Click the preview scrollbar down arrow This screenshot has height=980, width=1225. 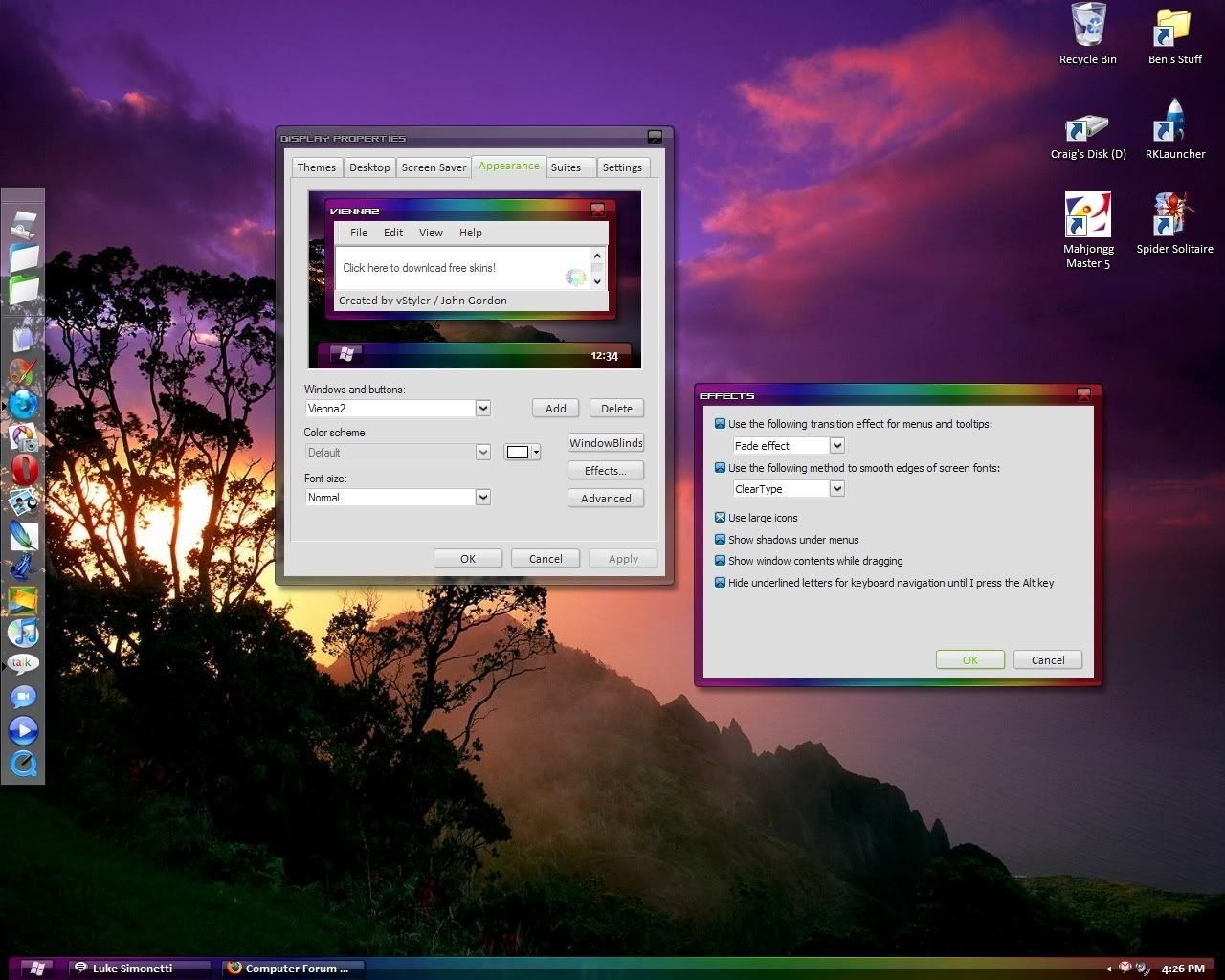point(598,281)
